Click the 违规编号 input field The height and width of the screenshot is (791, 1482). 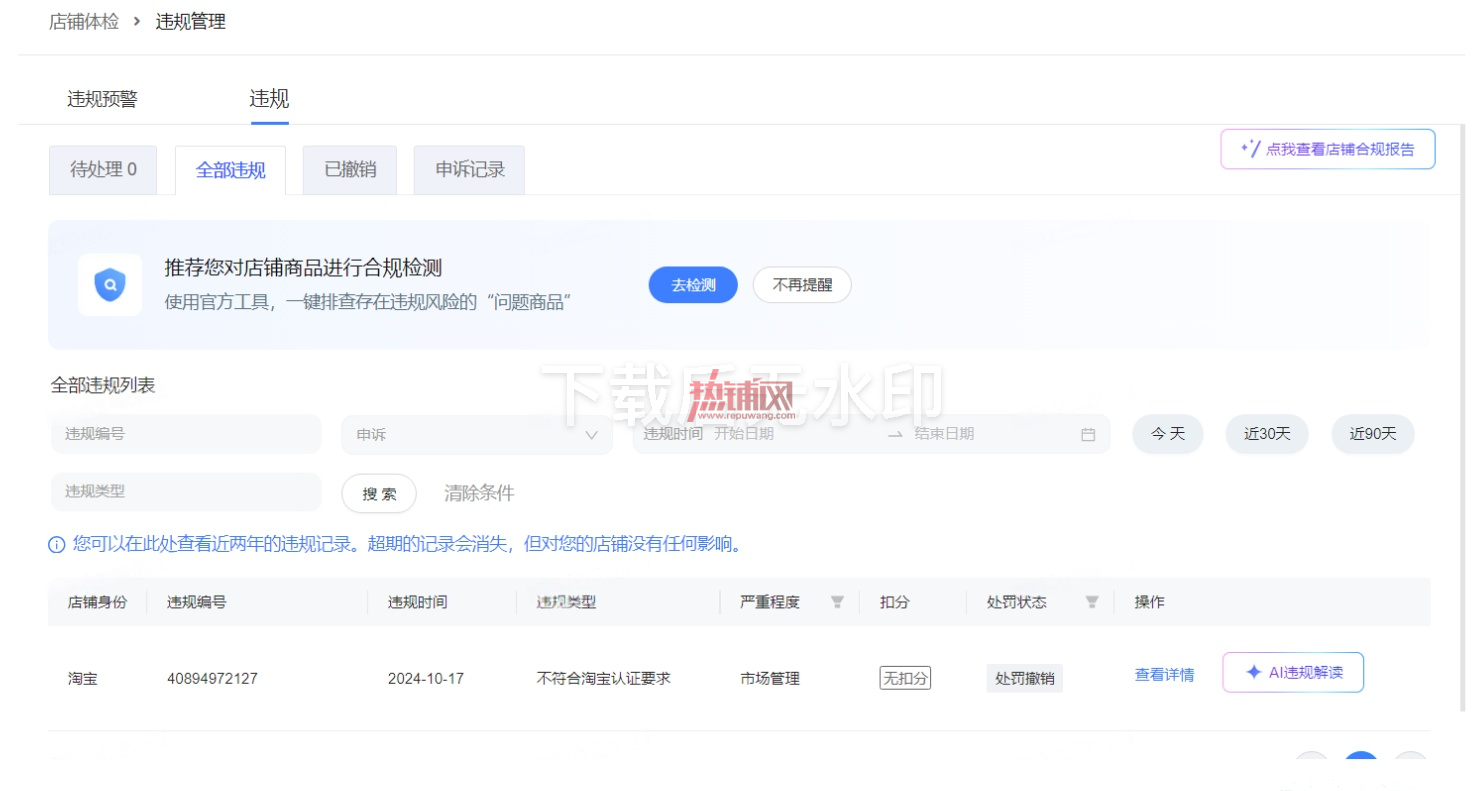click(x=186, y=434)
